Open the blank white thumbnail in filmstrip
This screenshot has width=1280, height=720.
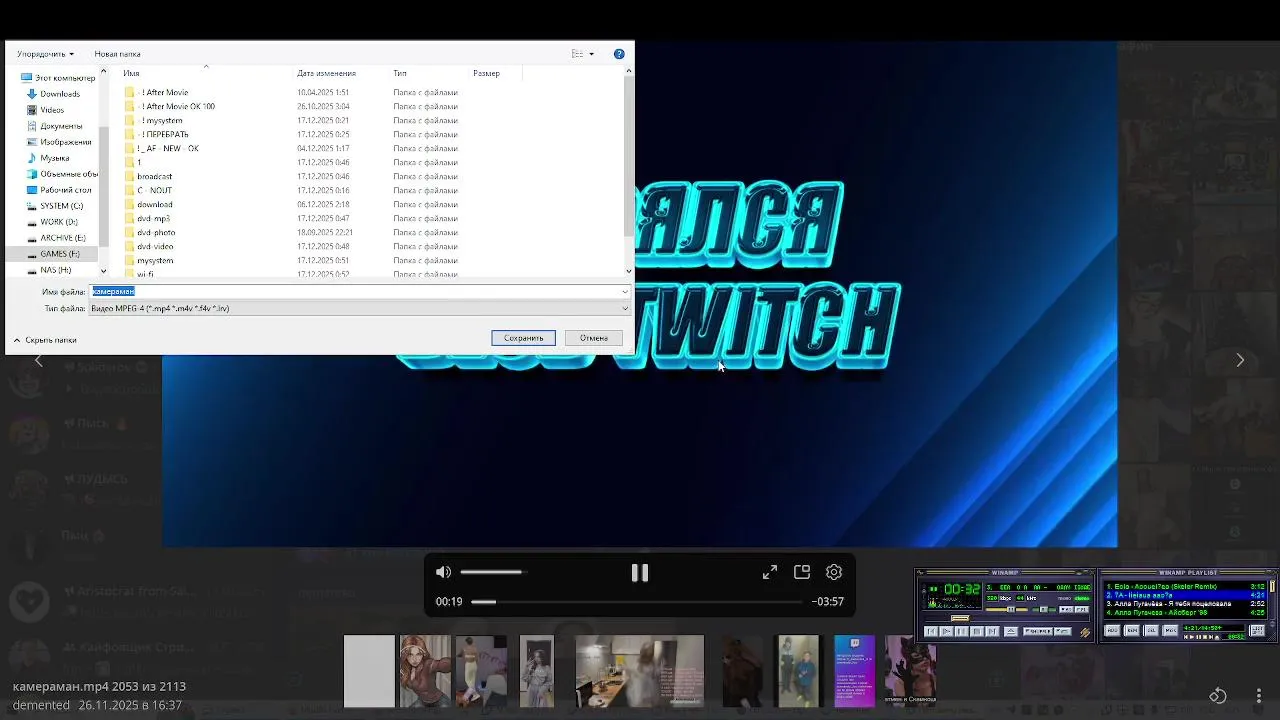tap(369, 671)
